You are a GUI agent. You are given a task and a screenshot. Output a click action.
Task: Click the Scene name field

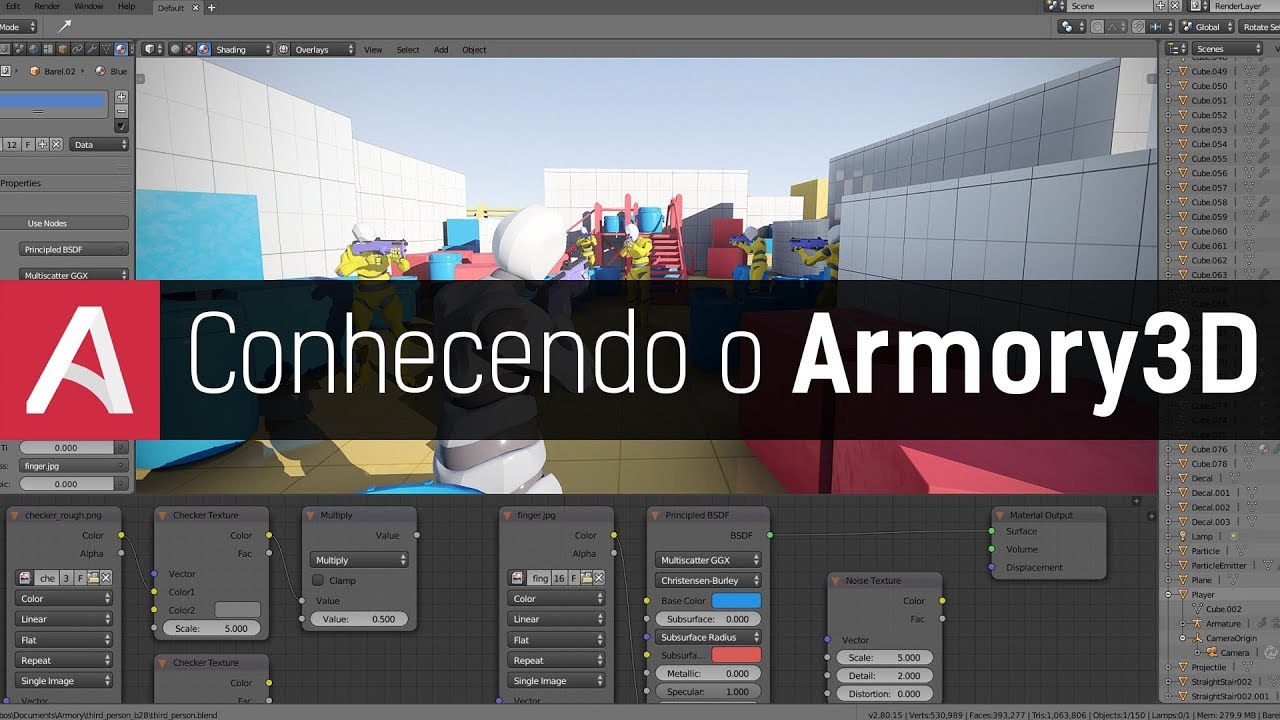[1110, 6]
